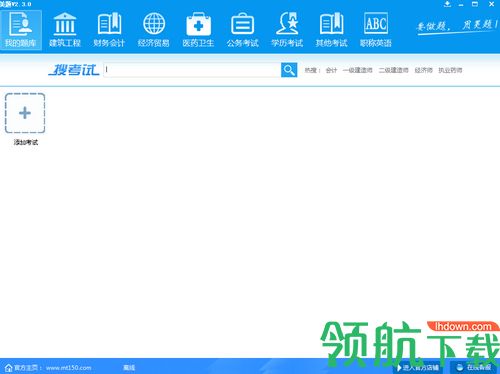500x374 pixels.
Task: Click the magnifier search button
Action: (x=289, y=70)
